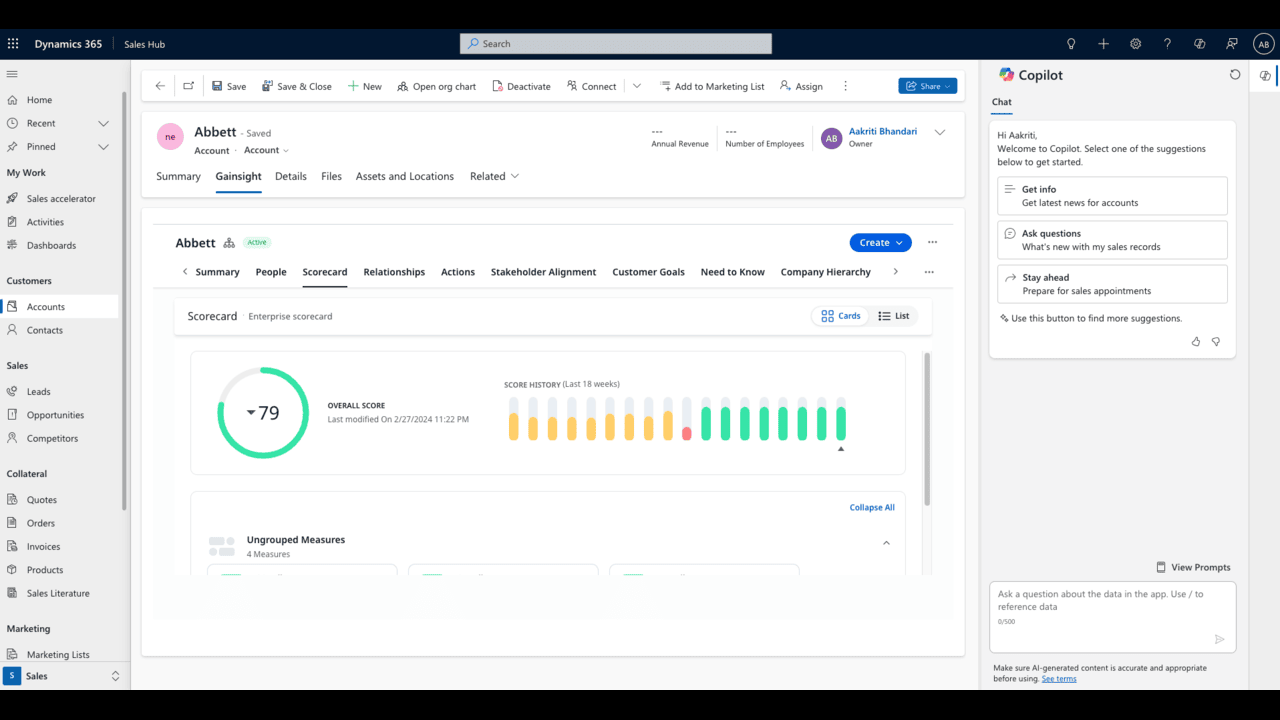Open the Summary form tab
This screenshot has width=1280, height=720.
[x=178, y=176]
